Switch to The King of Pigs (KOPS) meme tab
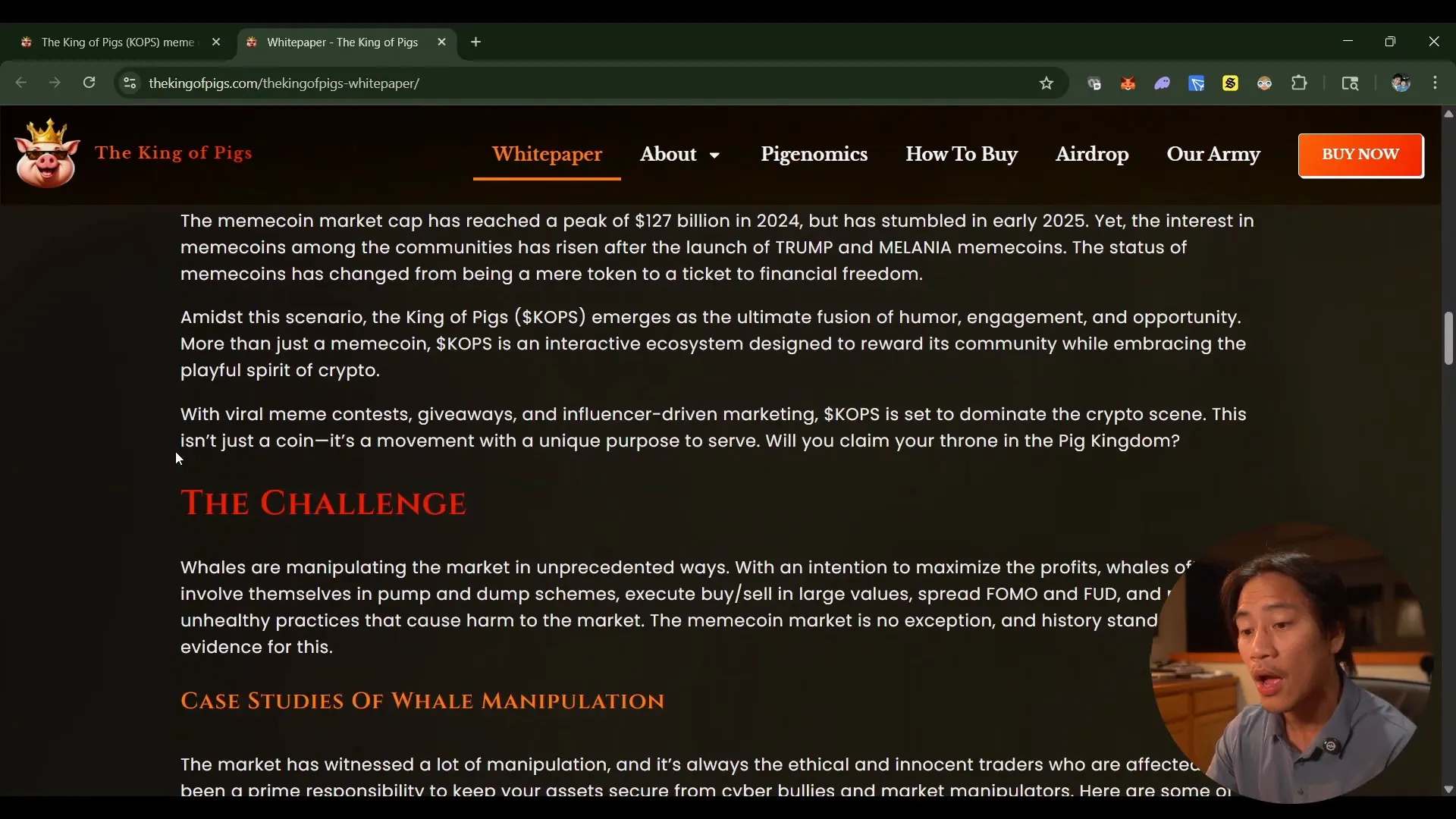Viewport: 1456px width, 819px height. (x=118, y=42)
